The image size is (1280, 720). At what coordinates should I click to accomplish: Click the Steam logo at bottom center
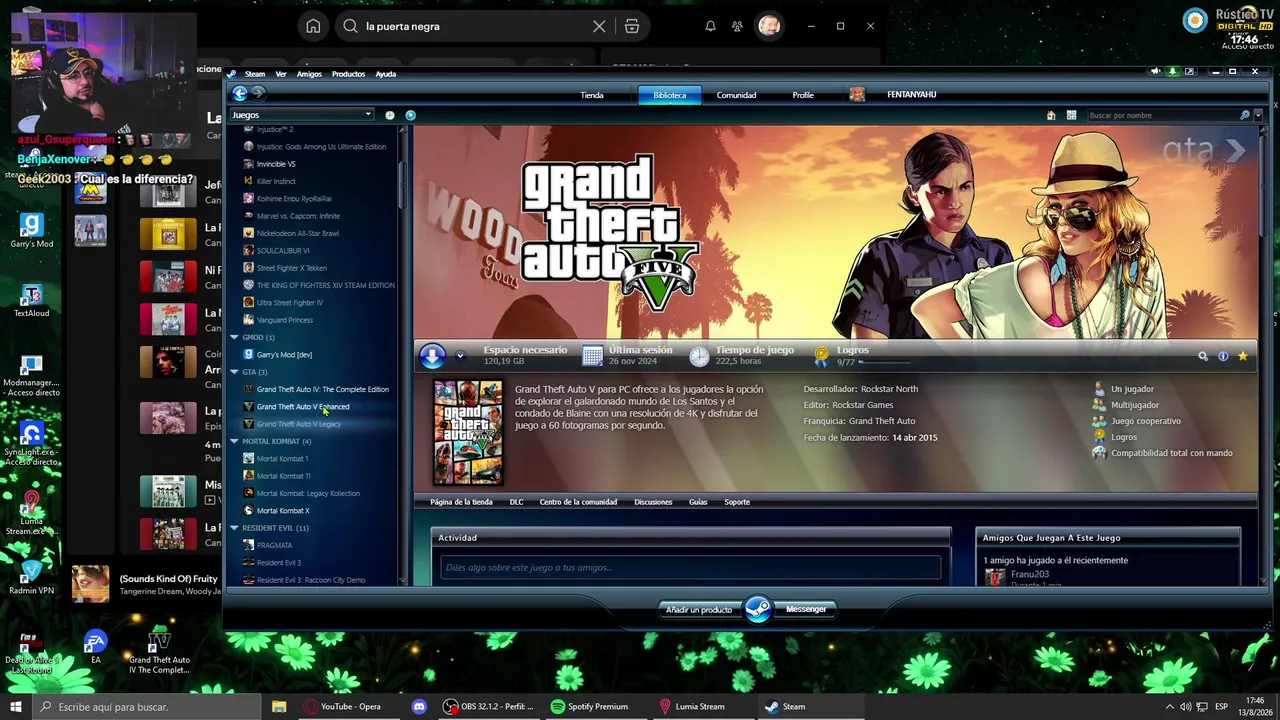tap(758, 609)
